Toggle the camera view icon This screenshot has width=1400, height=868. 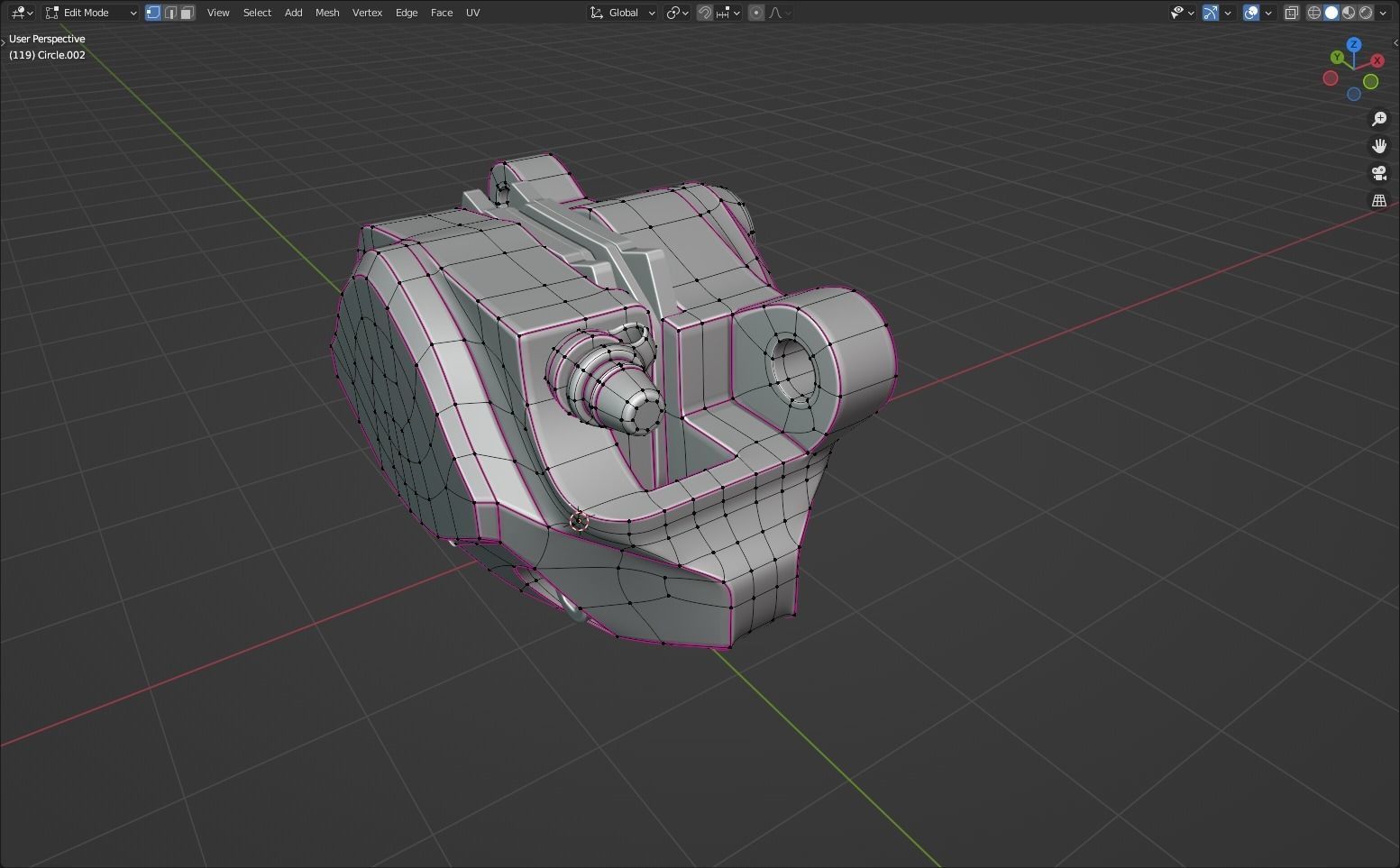[x=1379, y=173]
